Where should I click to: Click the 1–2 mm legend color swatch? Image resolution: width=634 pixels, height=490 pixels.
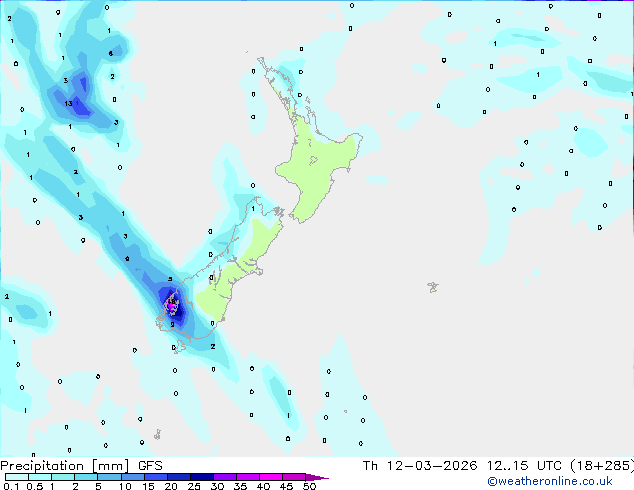63,477
